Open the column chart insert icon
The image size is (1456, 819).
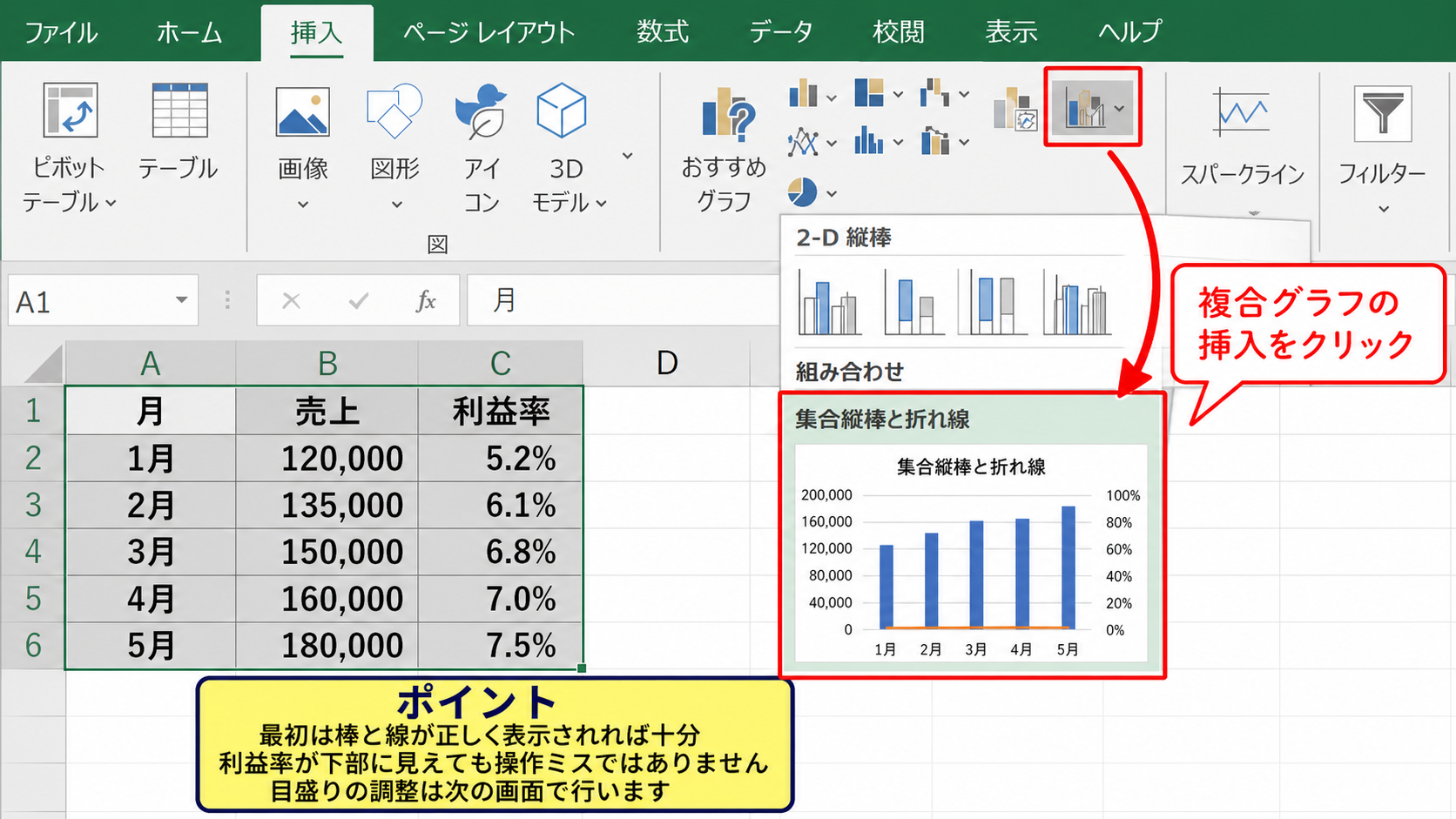click(804, 93)
